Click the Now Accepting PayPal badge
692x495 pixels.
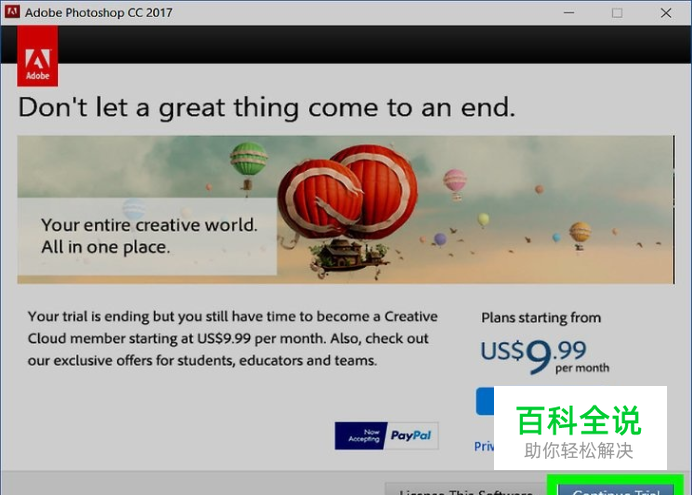click(387, 435)
